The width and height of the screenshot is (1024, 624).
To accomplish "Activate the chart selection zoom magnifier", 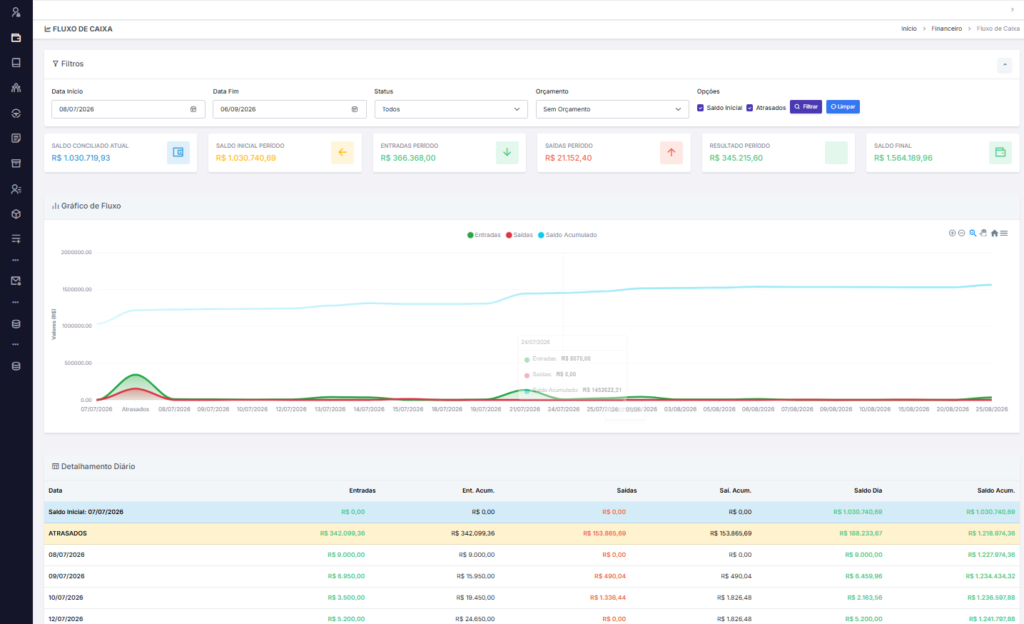I will [x=972, y=233].
